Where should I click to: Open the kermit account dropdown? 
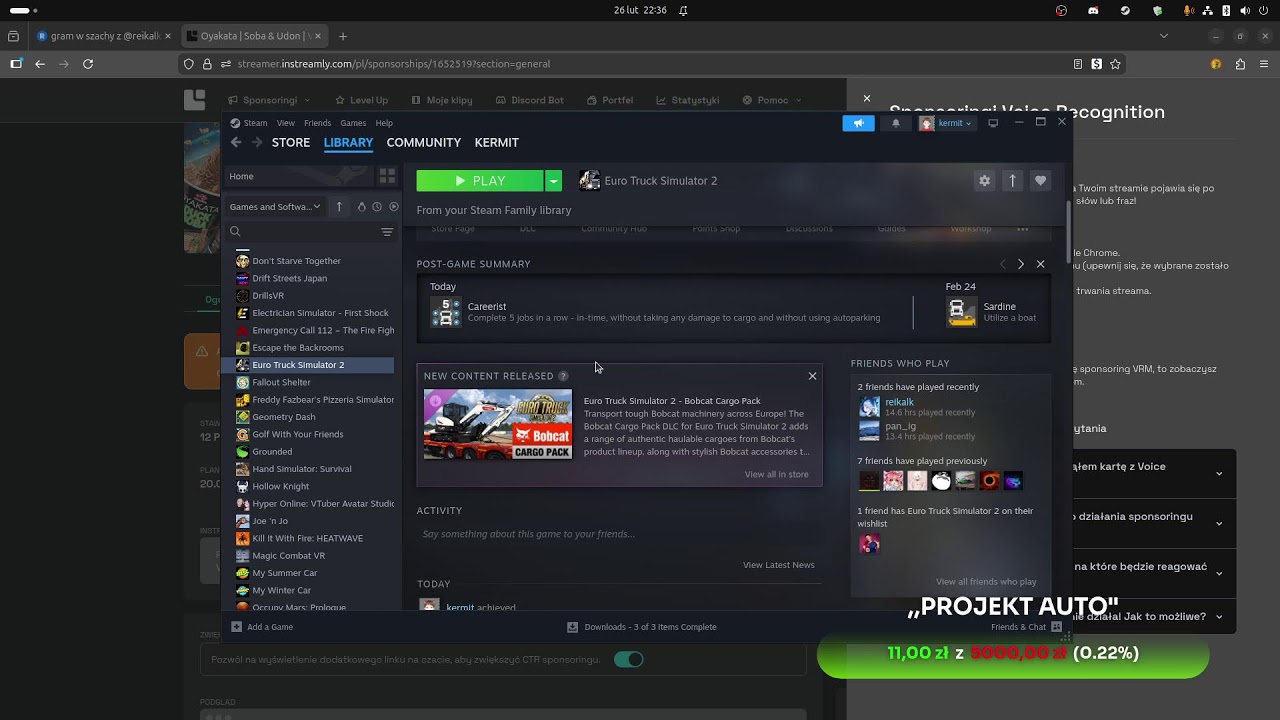tap(946, 123)
